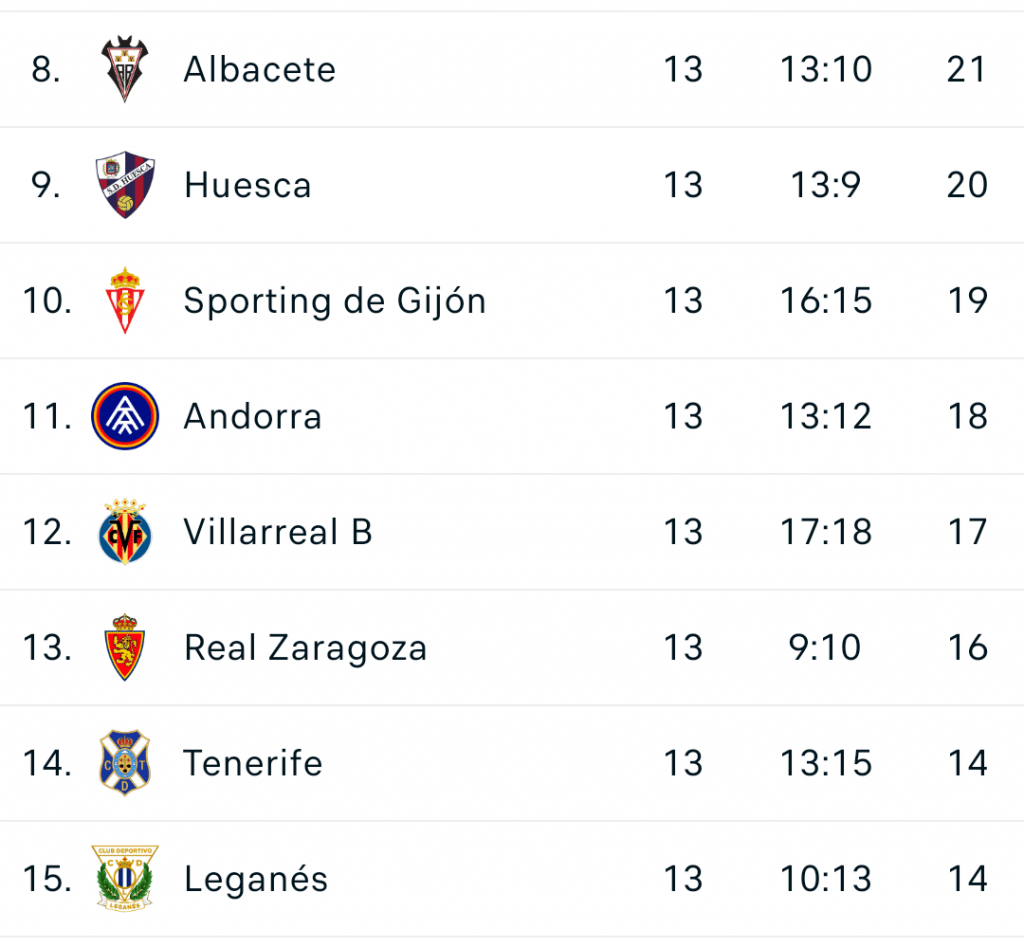This screenshot has height=947, width=1024.
Task: Open the Huesca team name link
Action: (x=247, y=185)
